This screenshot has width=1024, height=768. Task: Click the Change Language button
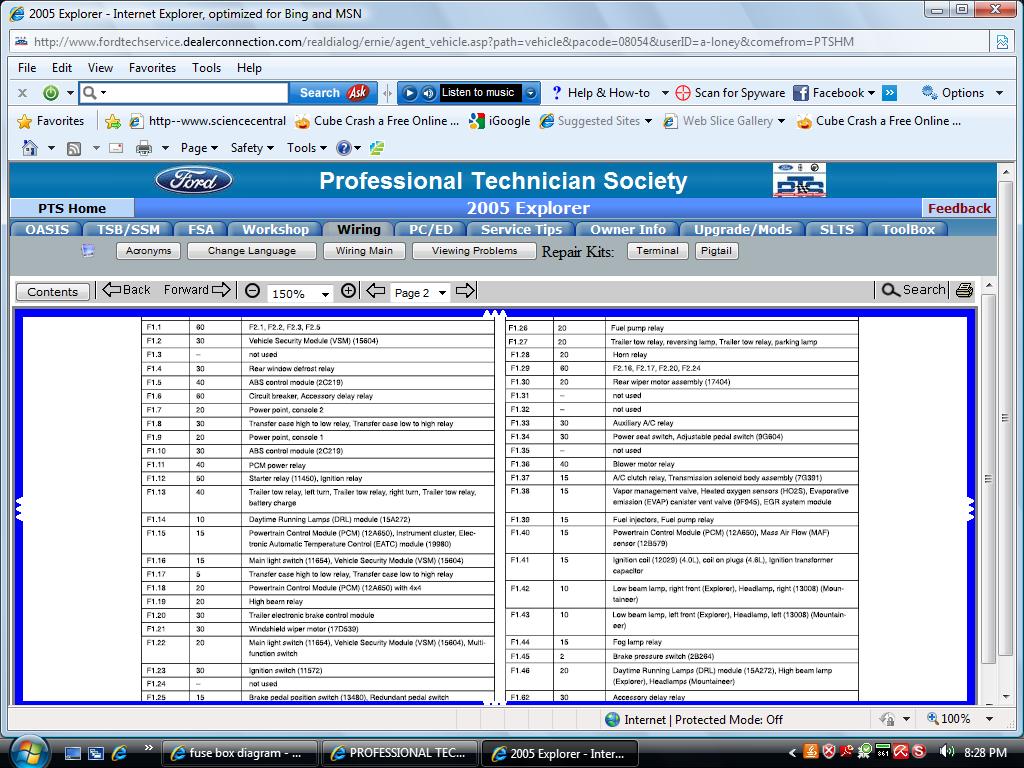point(251,251)
